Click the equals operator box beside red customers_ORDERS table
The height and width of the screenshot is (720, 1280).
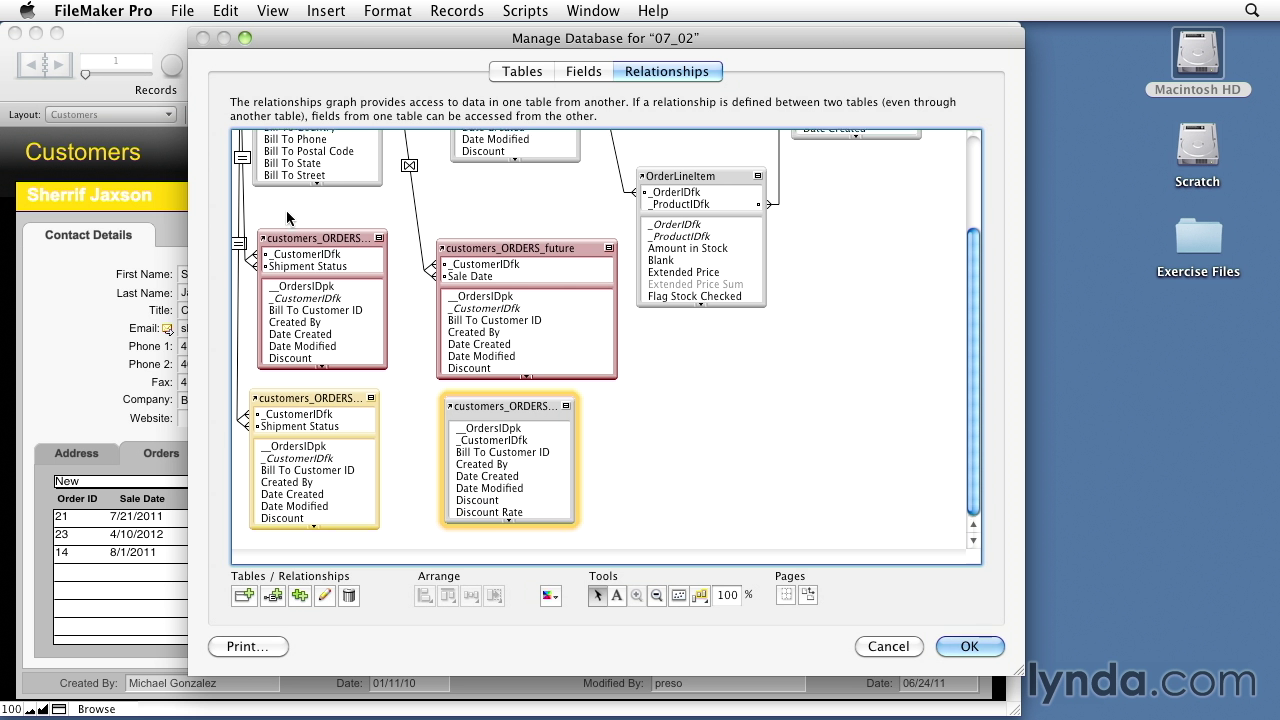click(x=239, y=243)
